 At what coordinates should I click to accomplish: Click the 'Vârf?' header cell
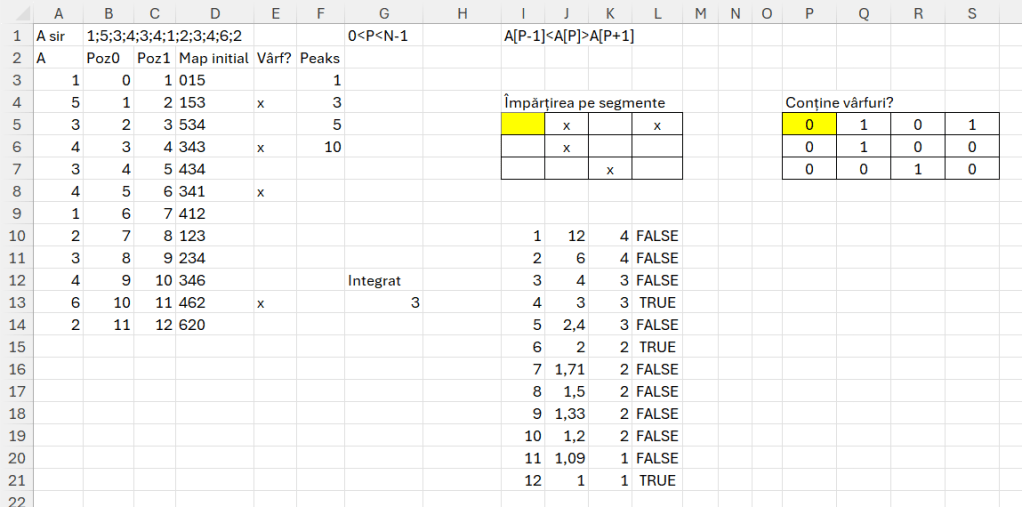click(274, 58)
